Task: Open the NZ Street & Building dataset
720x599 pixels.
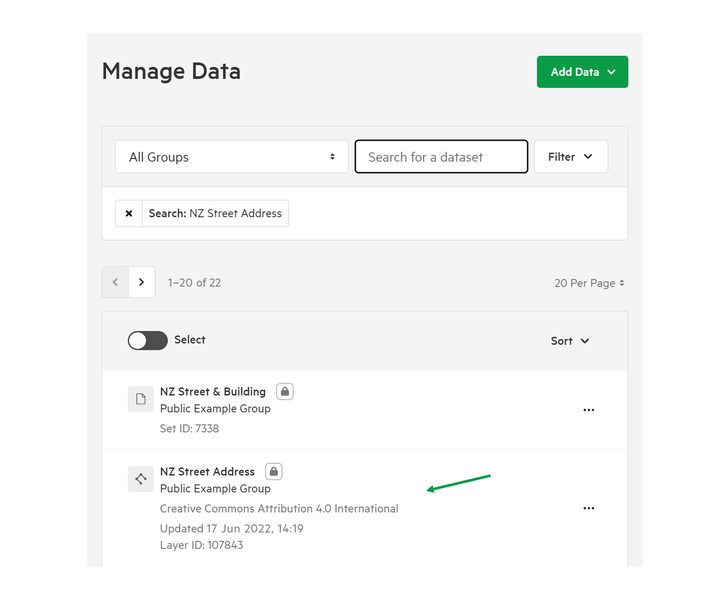Action: pyautogui.click(x=213, y=391)
